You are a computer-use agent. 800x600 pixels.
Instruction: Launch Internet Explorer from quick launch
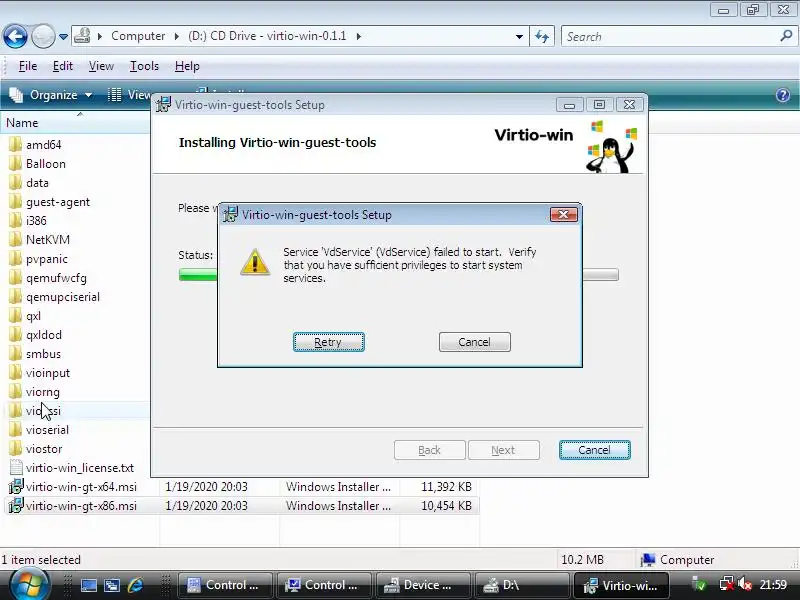click(135, 585)
